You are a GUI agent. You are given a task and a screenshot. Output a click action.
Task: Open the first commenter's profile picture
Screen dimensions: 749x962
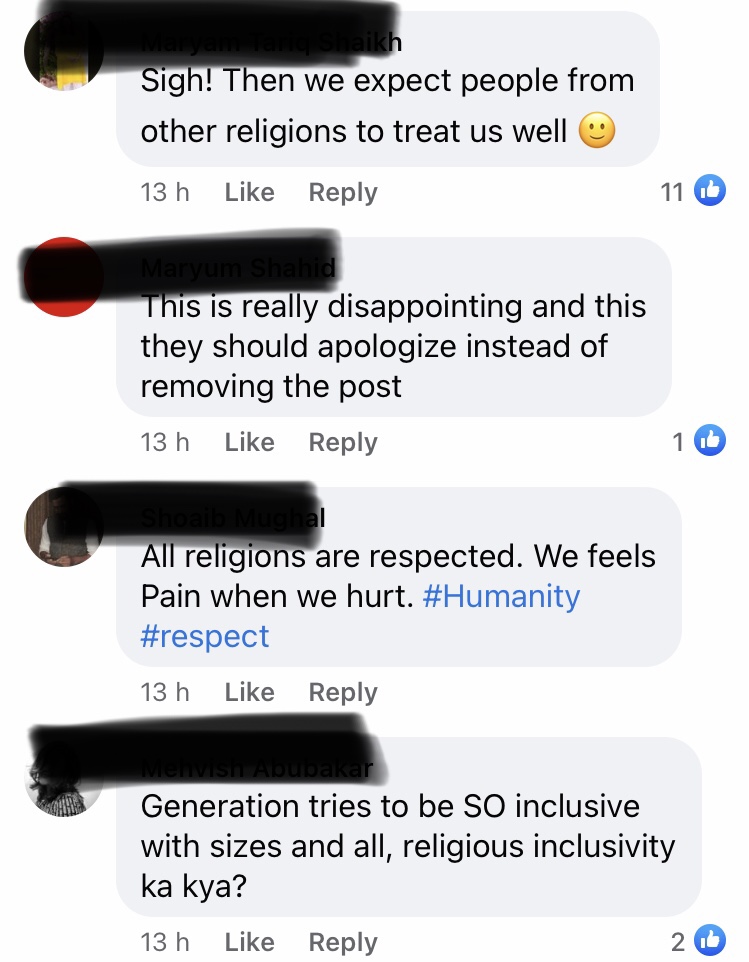[64, 52]
